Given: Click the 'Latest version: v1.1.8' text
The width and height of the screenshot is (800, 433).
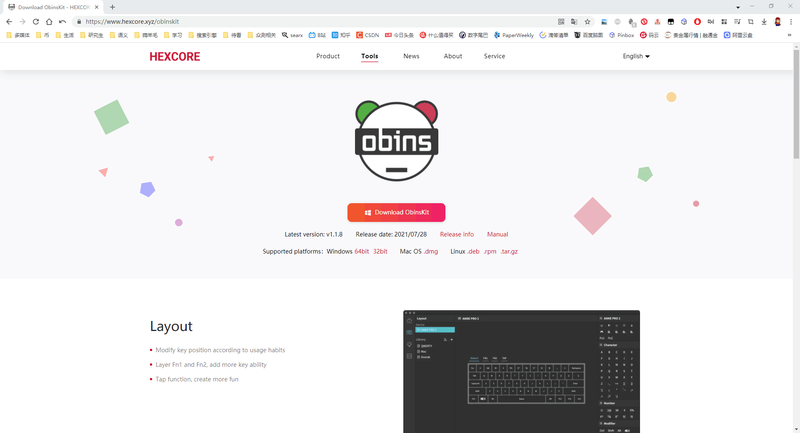Looking at the screenshot, I should (313, 234).
